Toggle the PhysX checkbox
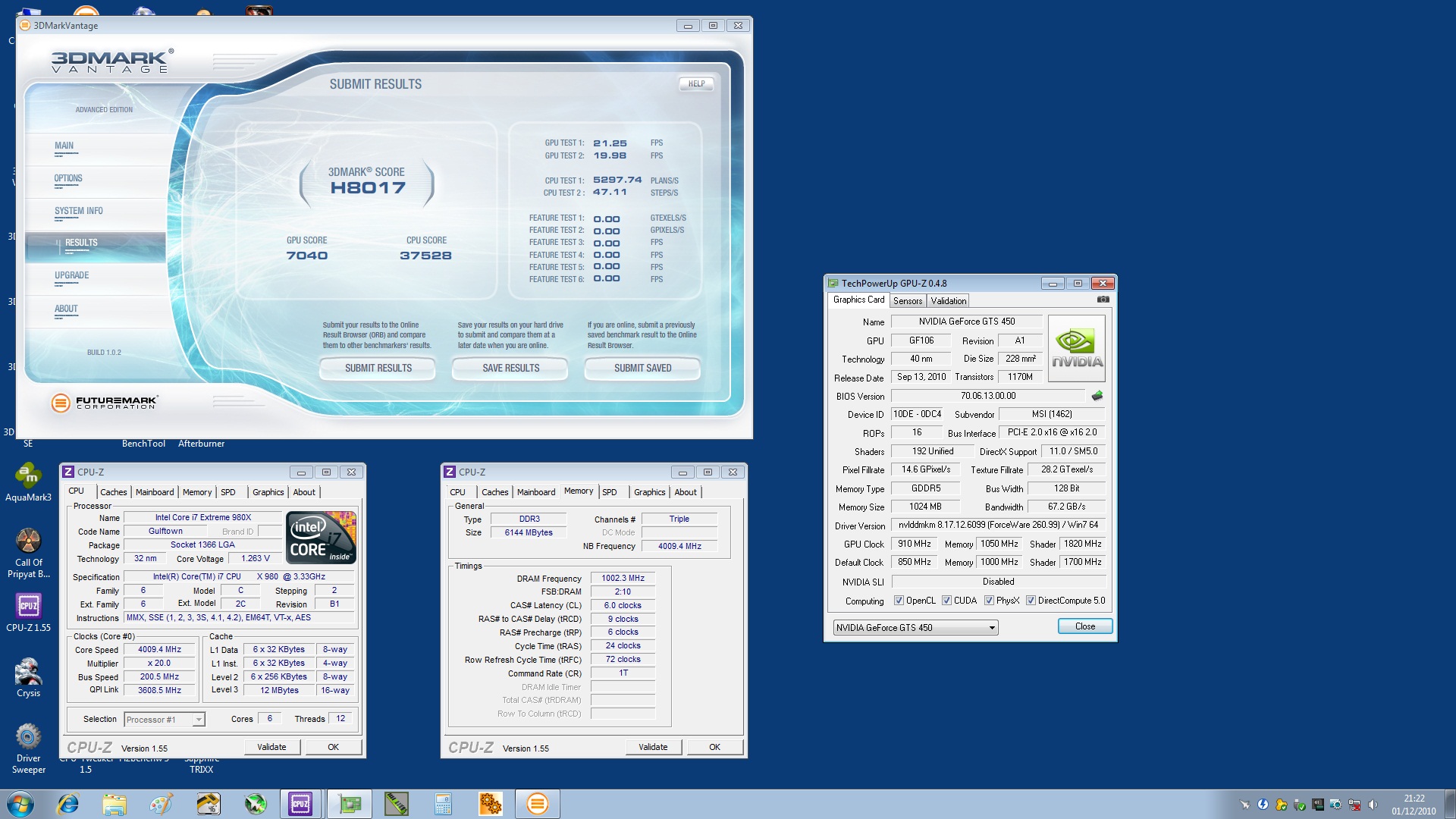Viewport: 1456px width, 819px height. click(x=989, y=601)
